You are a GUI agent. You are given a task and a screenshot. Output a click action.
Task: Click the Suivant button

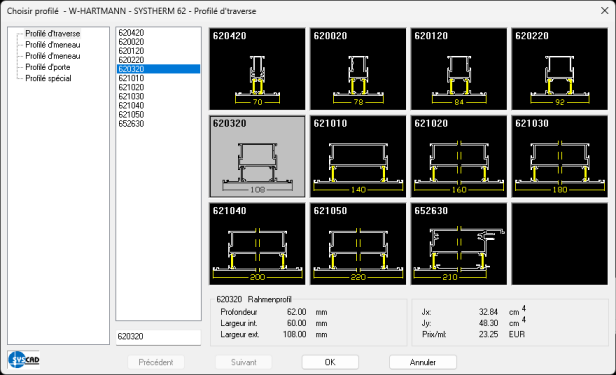244,362
